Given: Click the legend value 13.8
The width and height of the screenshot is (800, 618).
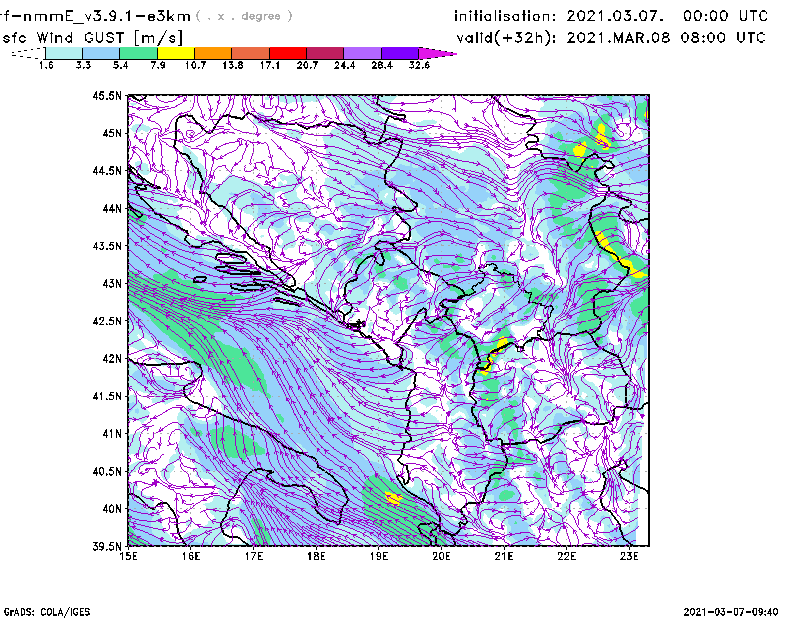Looking at the screenshot, I should tap(233, 65).
